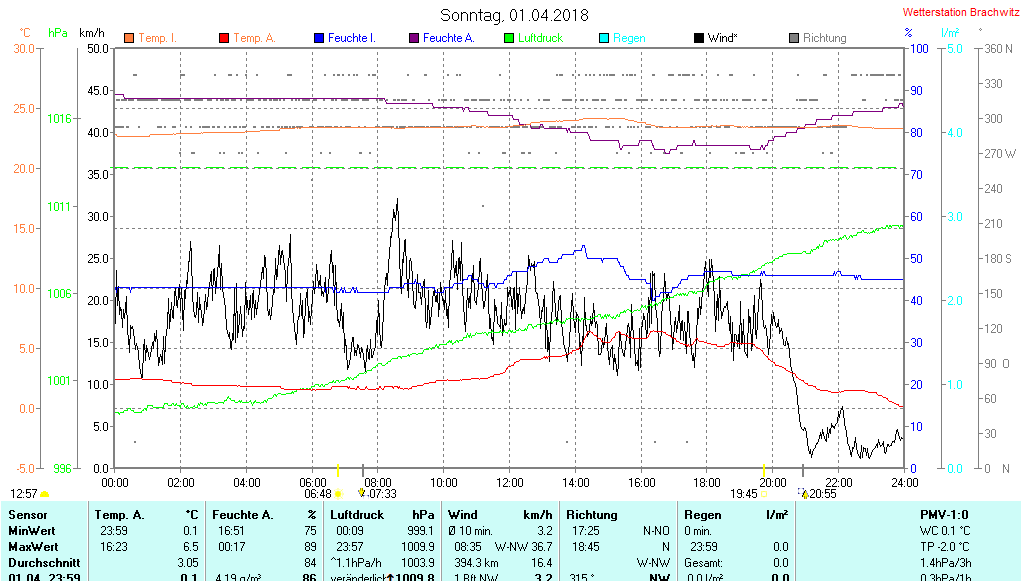The height and width of the screenshot is (581, 1021).
Task: Click the sunrise icon beside 06:48
Action: [338, 494]
